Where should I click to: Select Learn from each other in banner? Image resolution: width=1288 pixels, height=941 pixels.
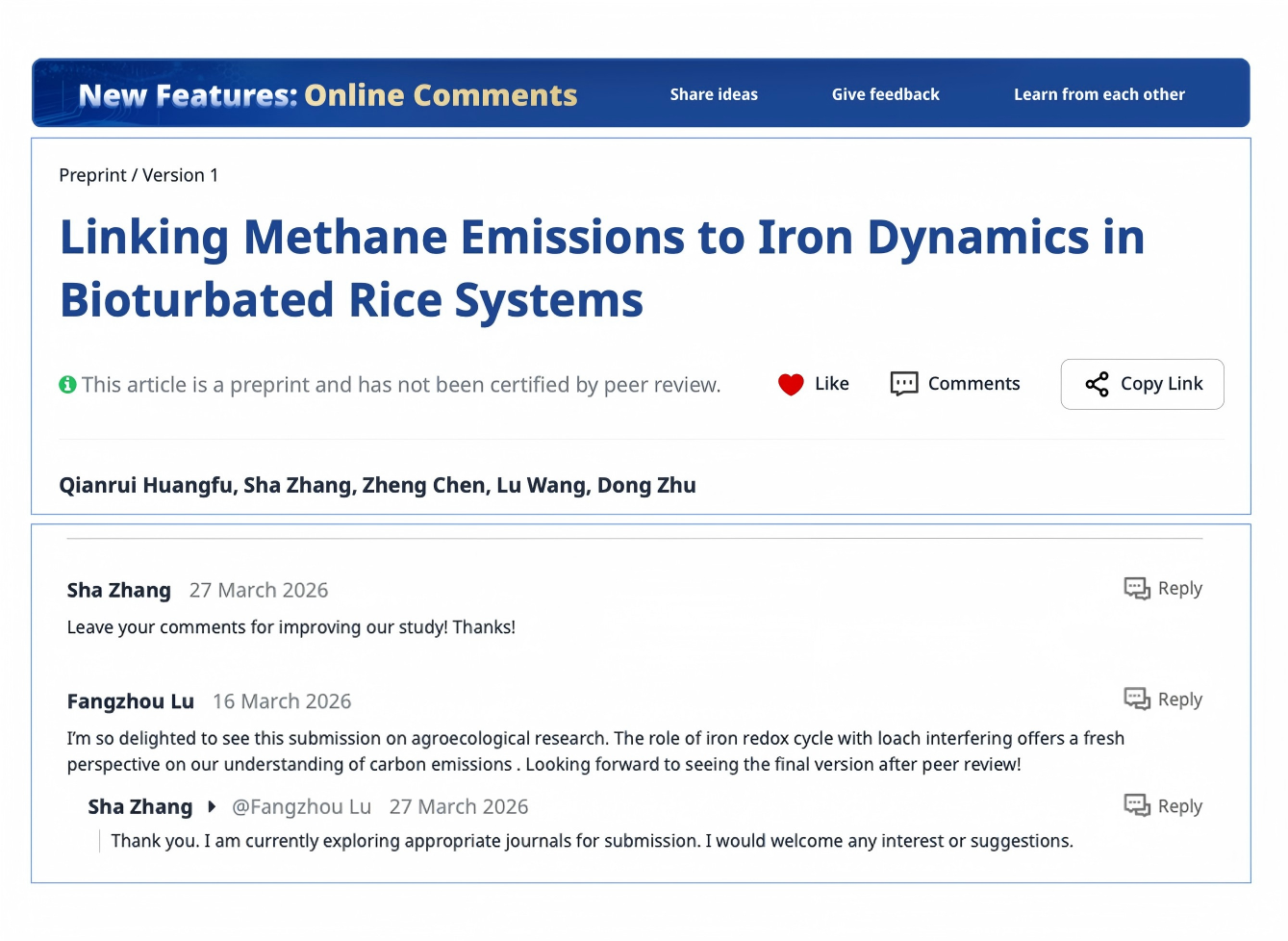coord(1099,94)
